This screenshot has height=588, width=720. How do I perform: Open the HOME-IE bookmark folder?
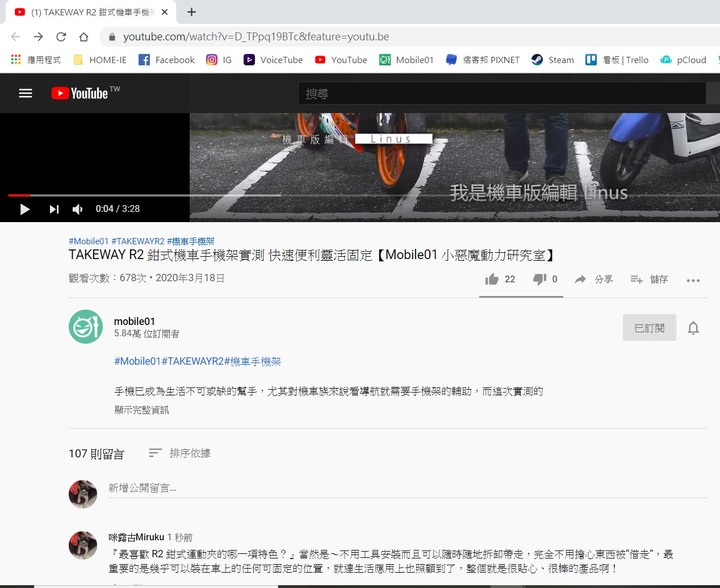click(x=100, y=60)
